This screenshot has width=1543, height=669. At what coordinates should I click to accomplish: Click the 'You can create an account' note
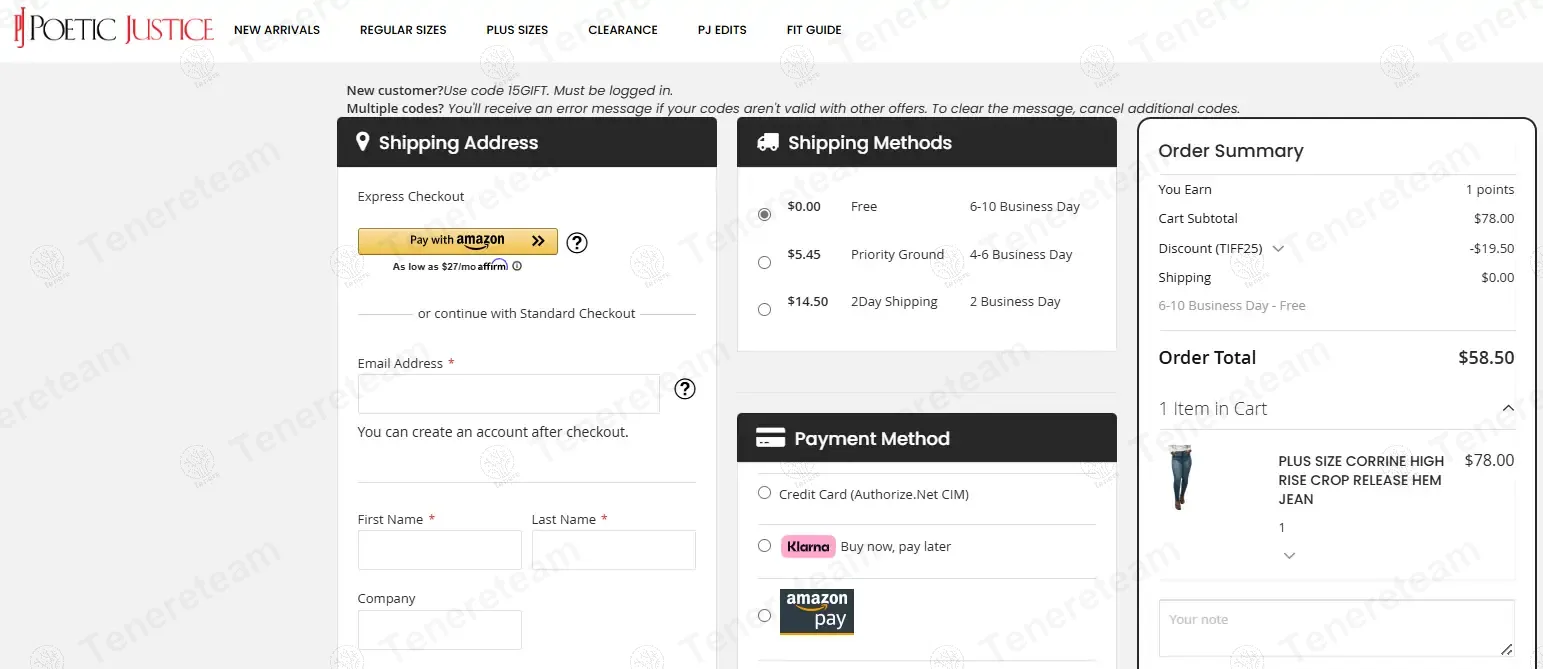point(493,432)
